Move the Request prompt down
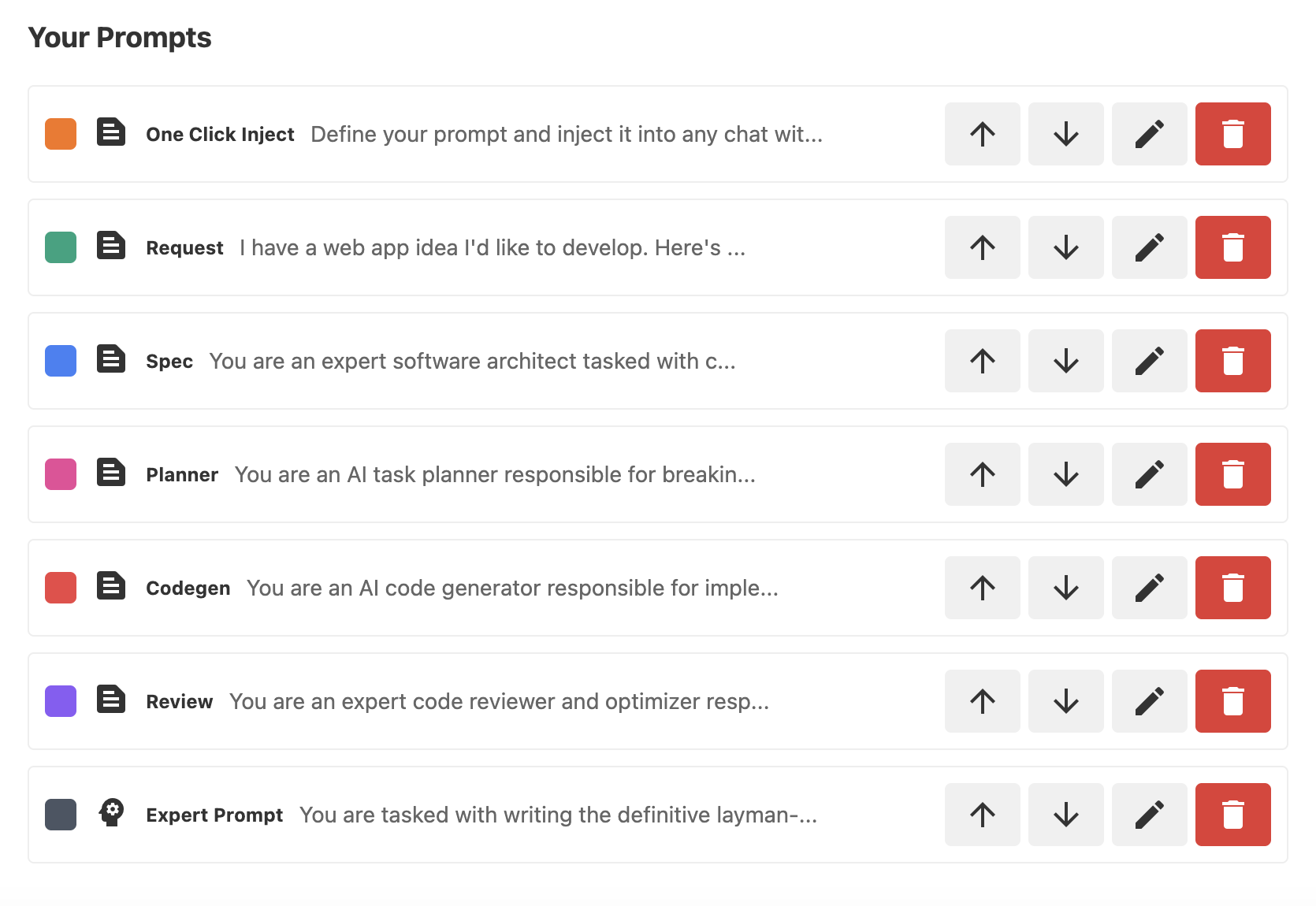The image size is (1316, 906). 1065,247
